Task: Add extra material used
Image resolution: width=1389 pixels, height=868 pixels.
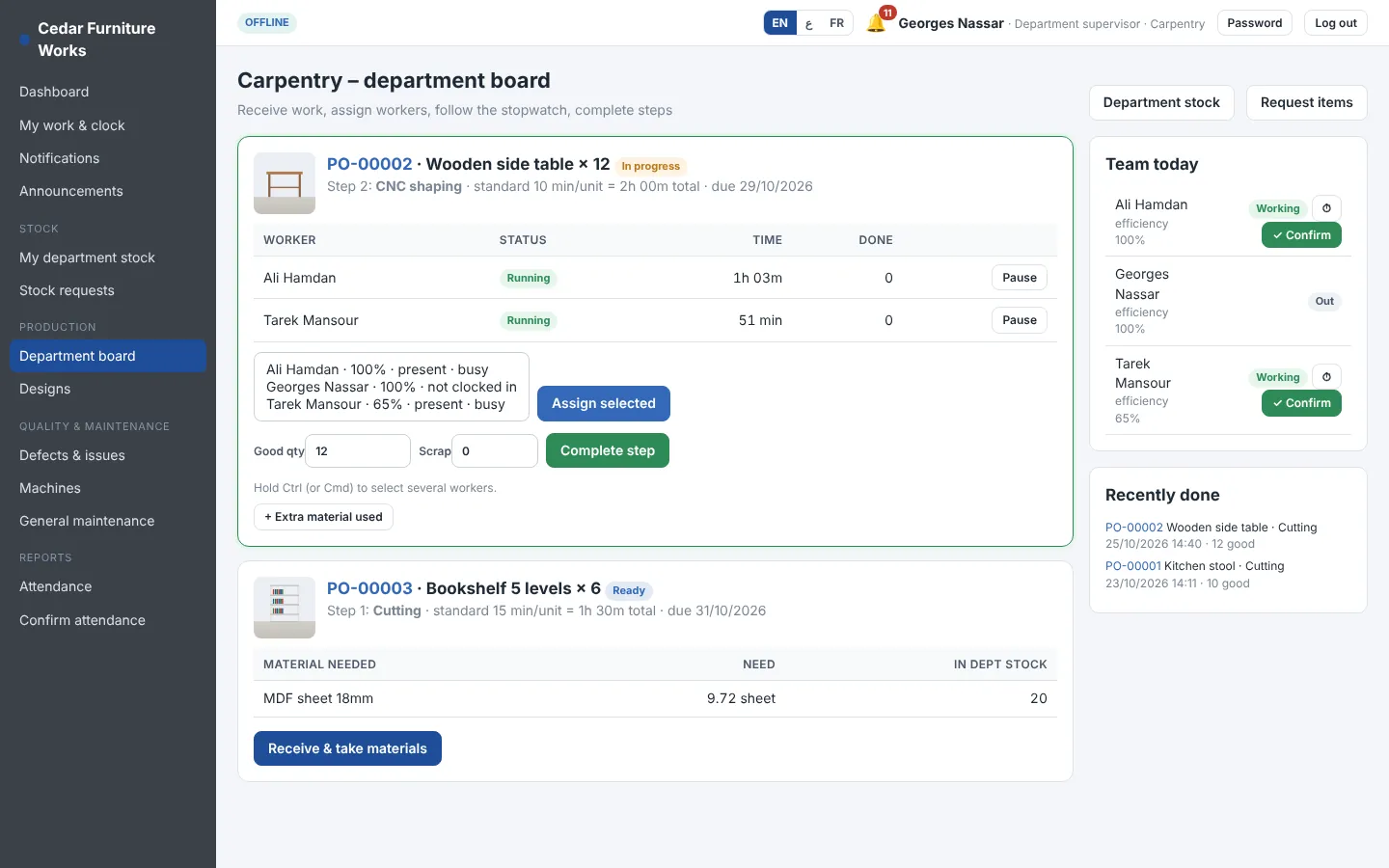Action: pos(323,517)
